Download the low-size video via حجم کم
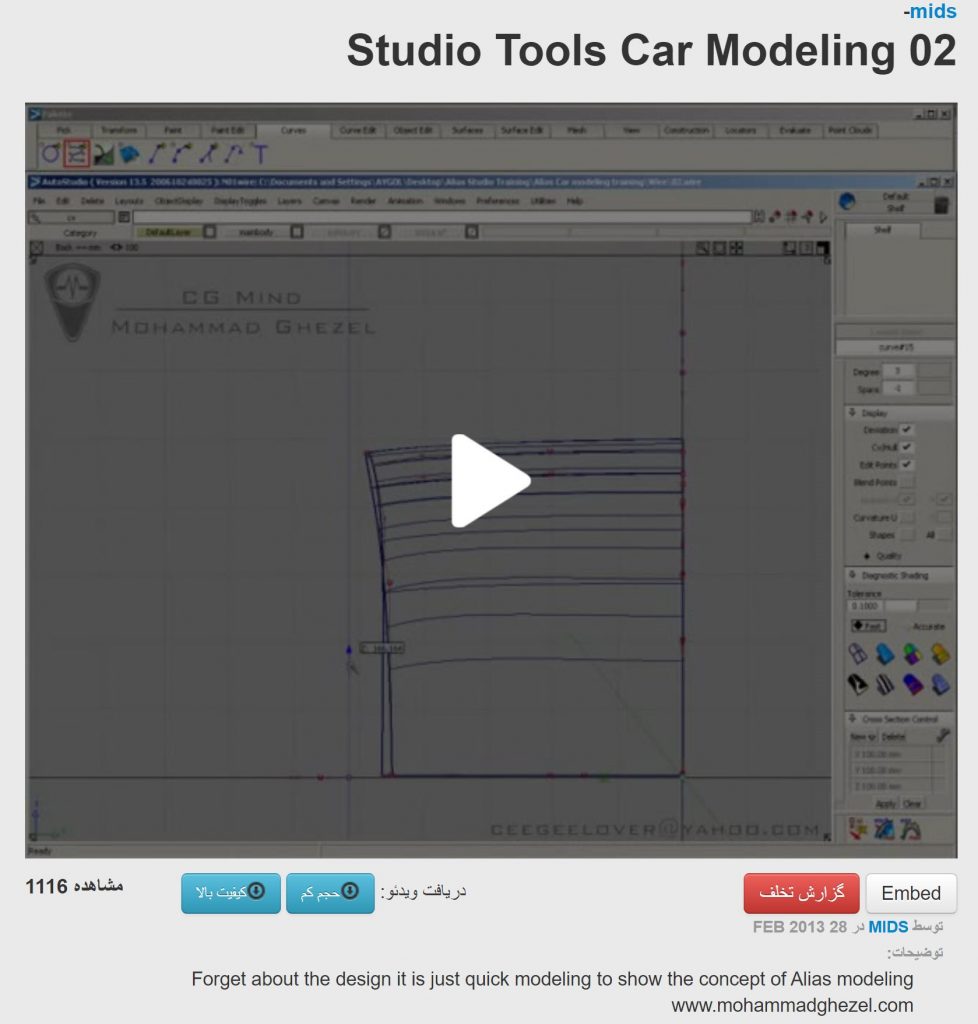 (x=330, y=893)
